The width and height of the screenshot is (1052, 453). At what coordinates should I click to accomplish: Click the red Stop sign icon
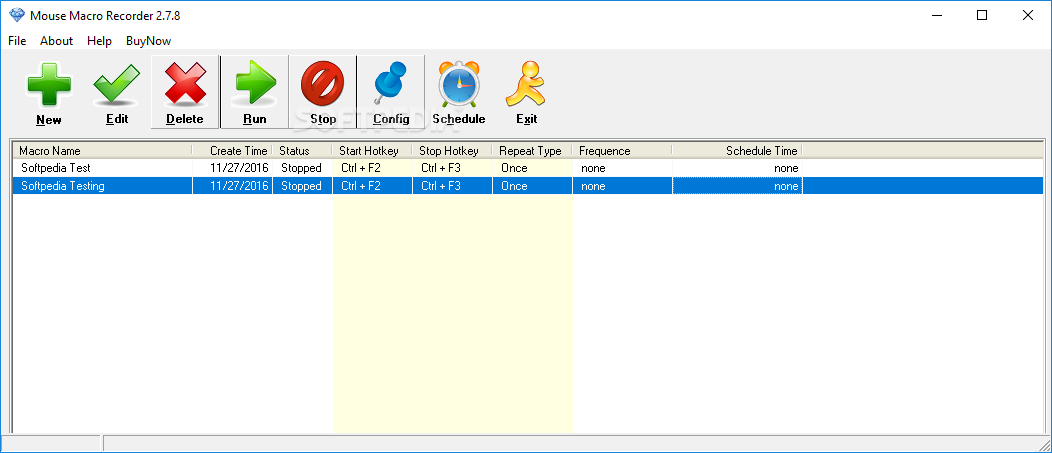323,84
